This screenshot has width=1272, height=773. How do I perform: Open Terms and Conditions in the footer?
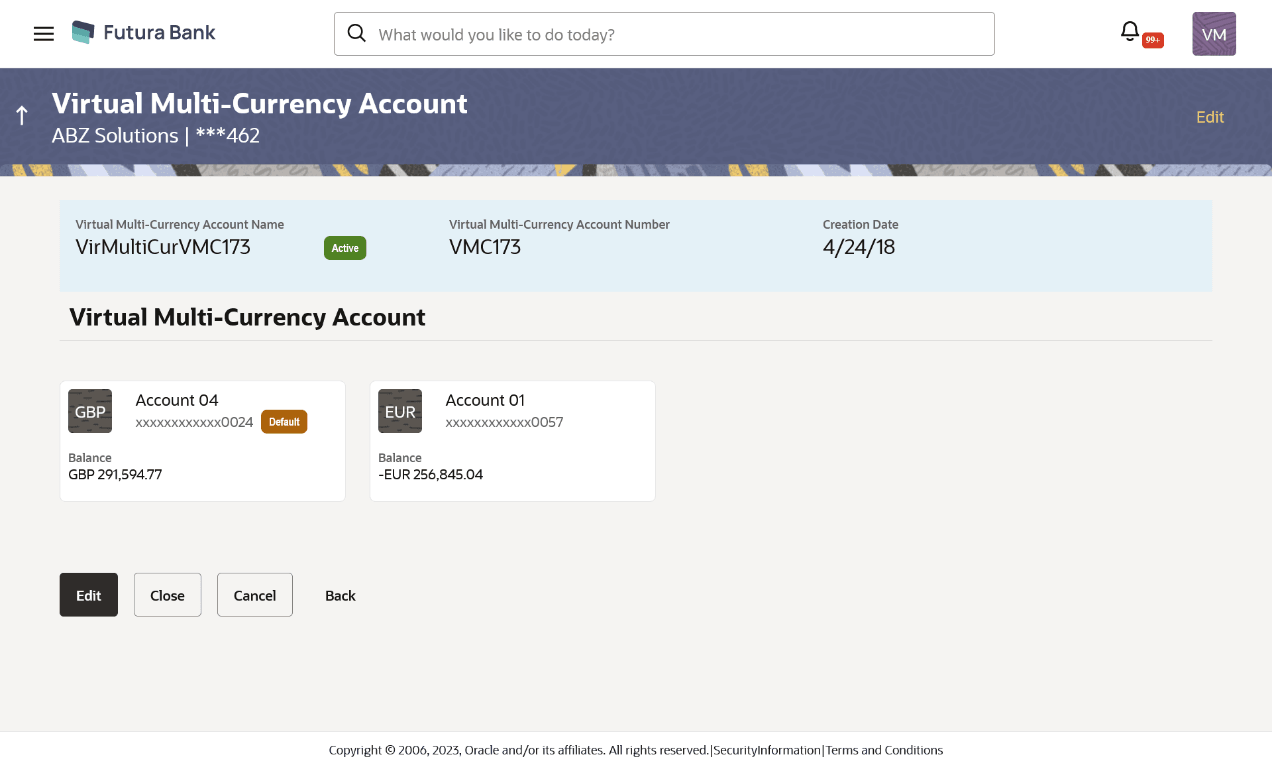(x=884, y=750)
